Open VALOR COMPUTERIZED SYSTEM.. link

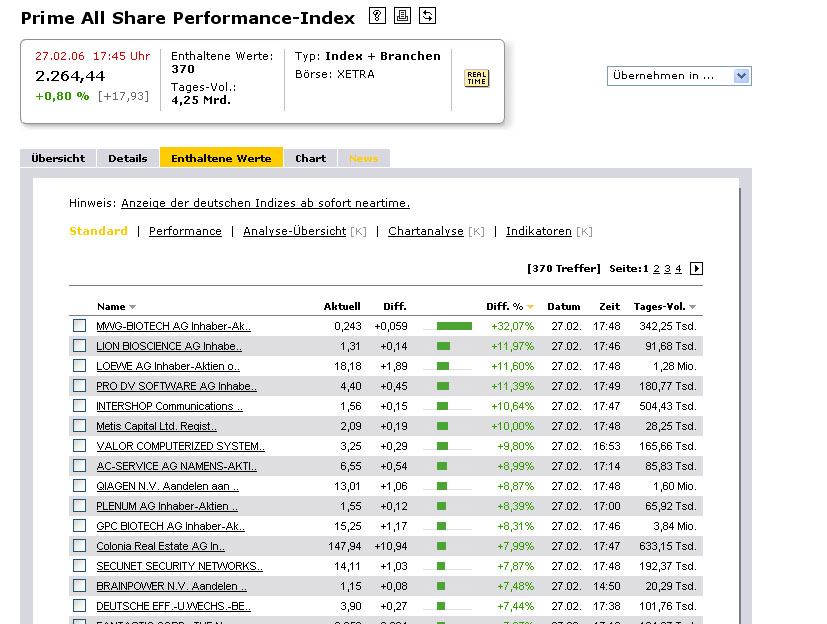click(x=180, y=446)
